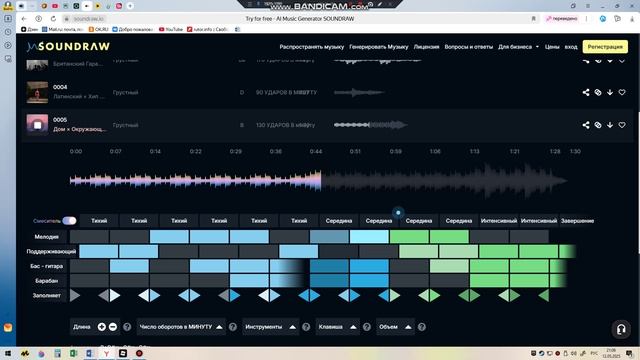The image size is (640, 360).
Task: Toggle the first green Мелодия block
Action: [409, 237]
